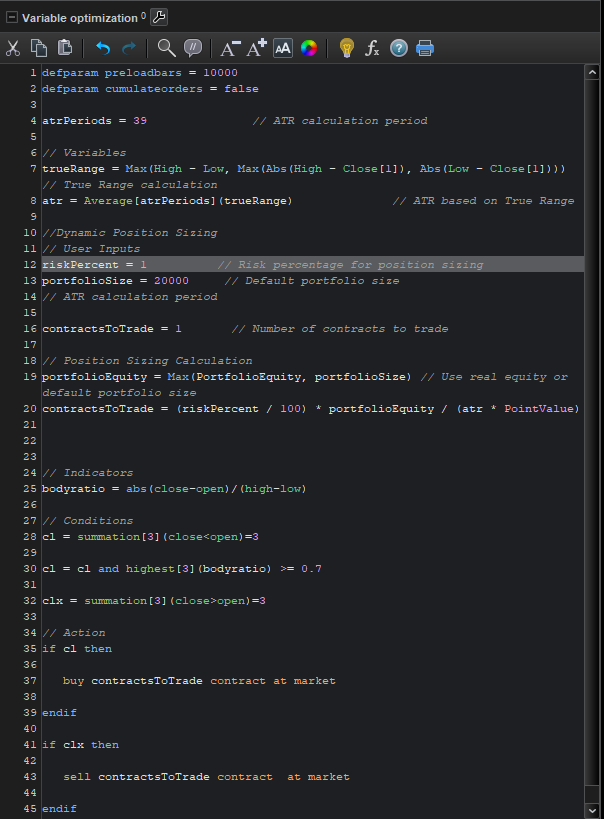Redo the last undone edit
Screen dimensions: 604x819
click(129, 48)
